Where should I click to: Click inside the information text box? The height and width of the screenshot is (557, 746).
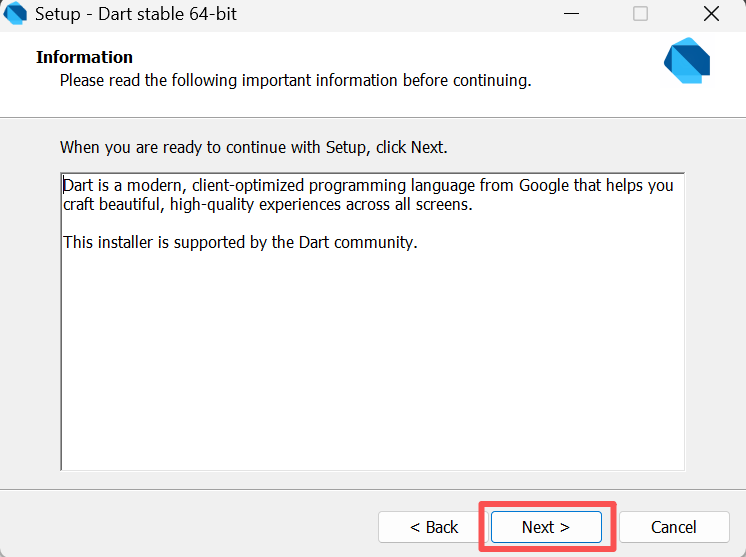(373, 322)
